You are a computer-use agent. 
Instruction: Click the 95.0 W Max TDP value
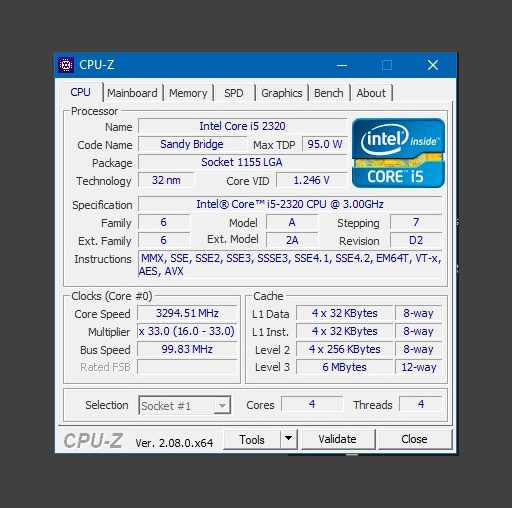point(325,144)
